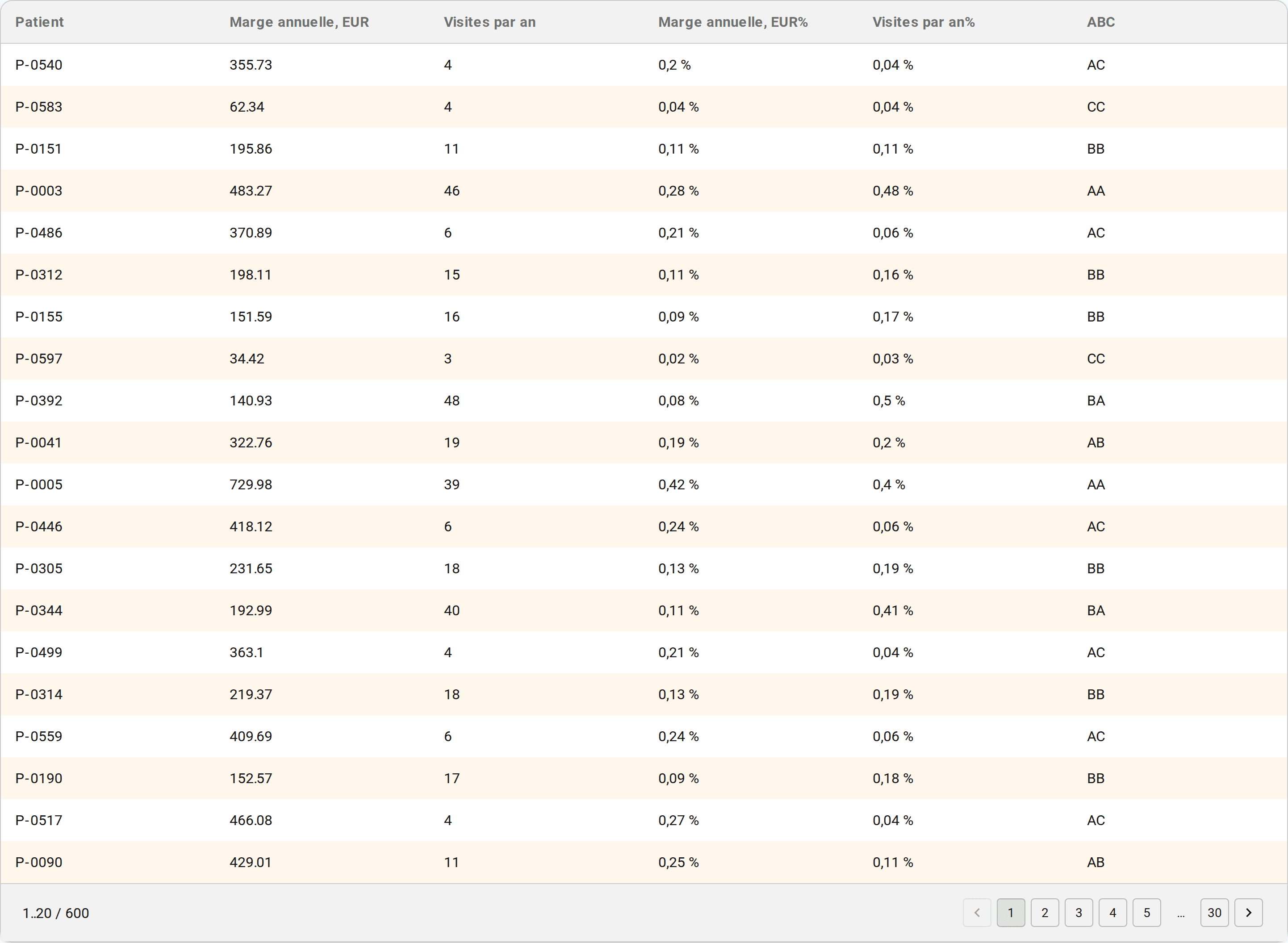This screenshot has width=1288, height=943.
Task: Select patient P-0005 cell
Action: coord(39,484)
